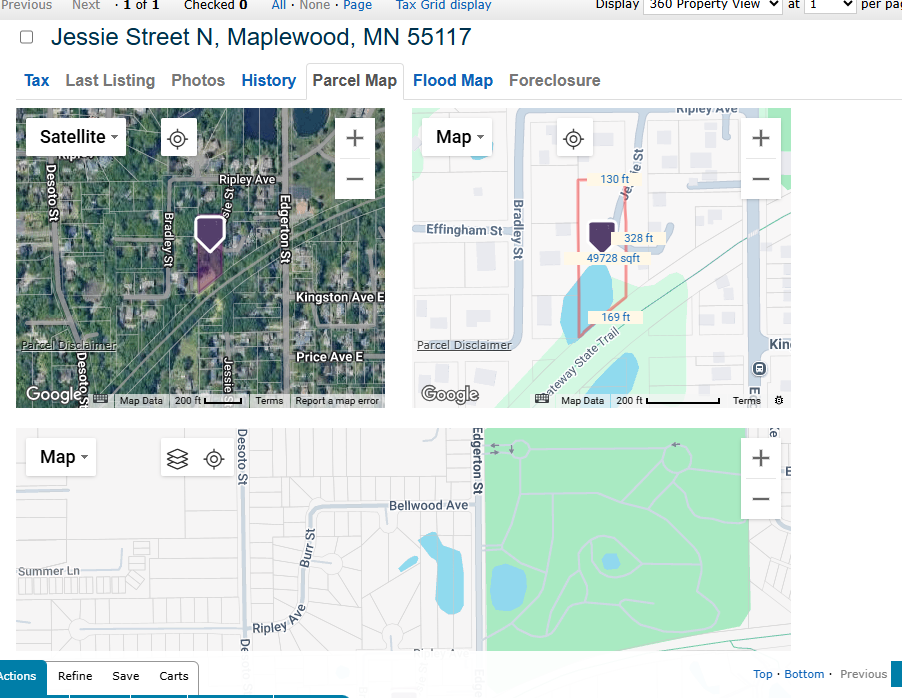This screenshot has width=902, height=698.
Task: Click the locate icon on parcel dimension map
Action: point(573,138)
